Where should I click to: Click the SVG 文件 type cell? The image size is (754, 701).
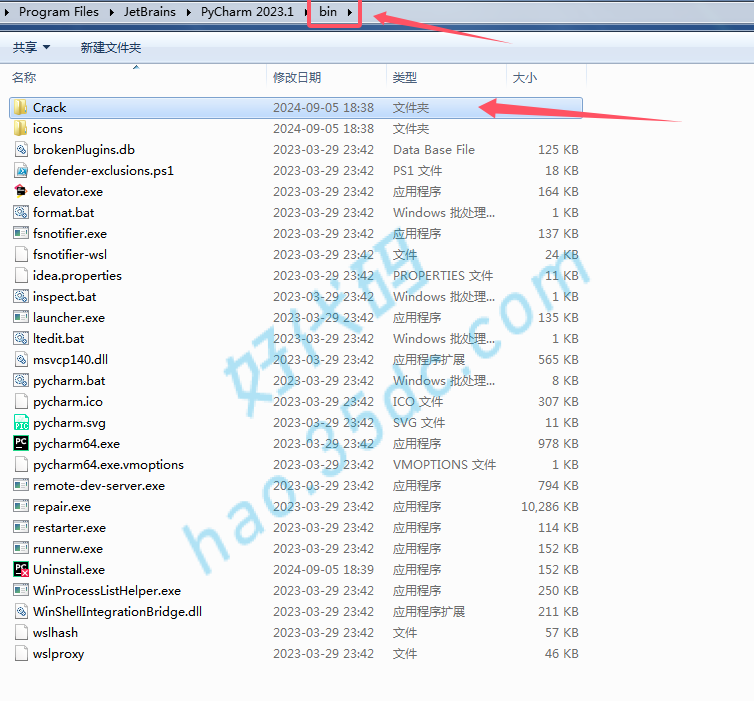pyautogui.click(x=419, y=422)
